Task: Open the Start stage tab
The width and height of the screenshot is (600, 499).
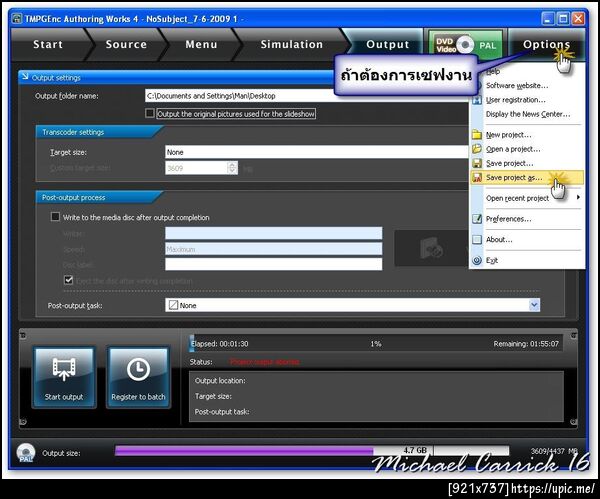Action: click(x=48, y=44)
